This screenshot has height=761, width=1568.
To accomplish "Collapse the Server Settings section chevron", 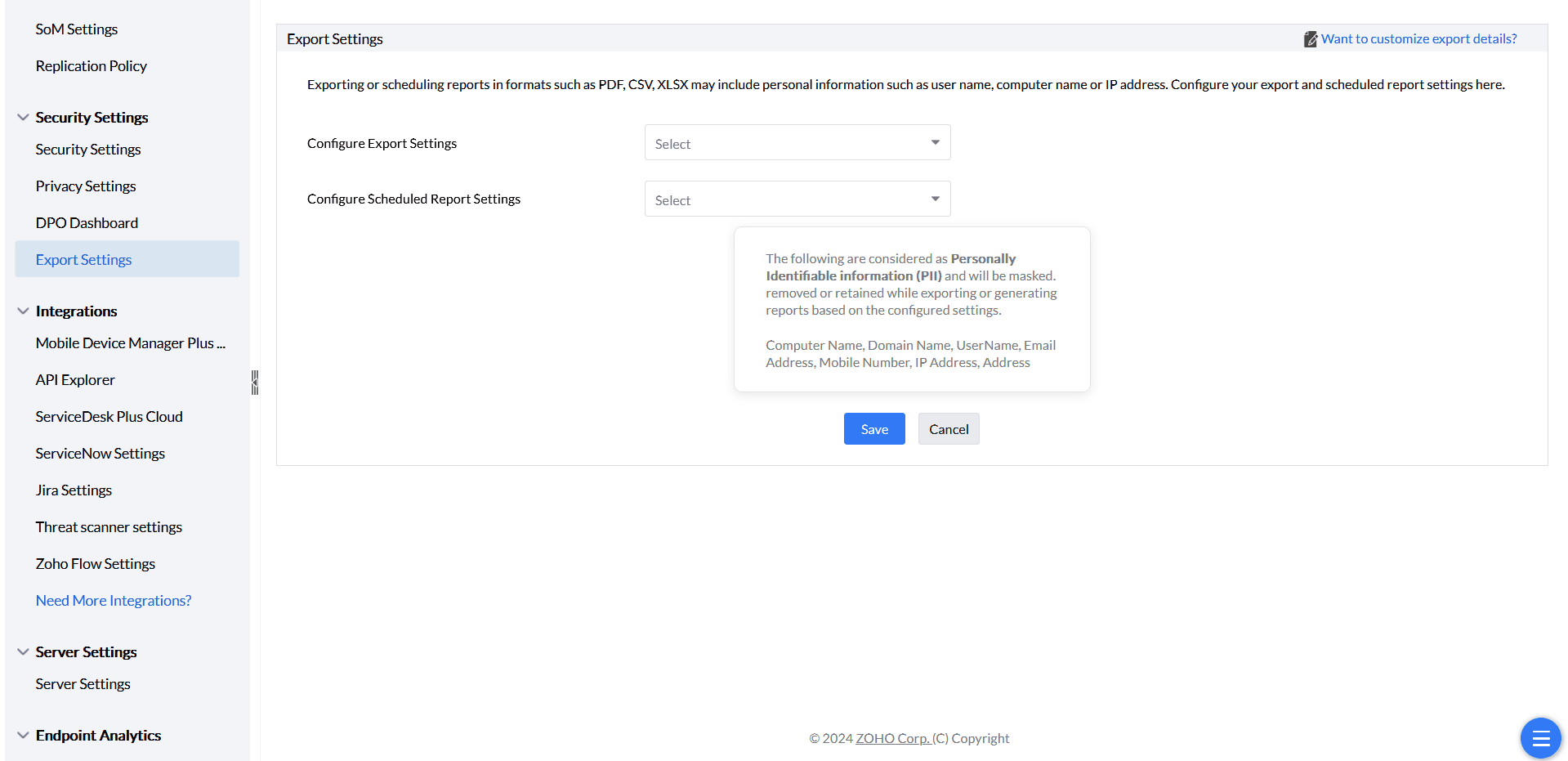I will tap(23, 652).
